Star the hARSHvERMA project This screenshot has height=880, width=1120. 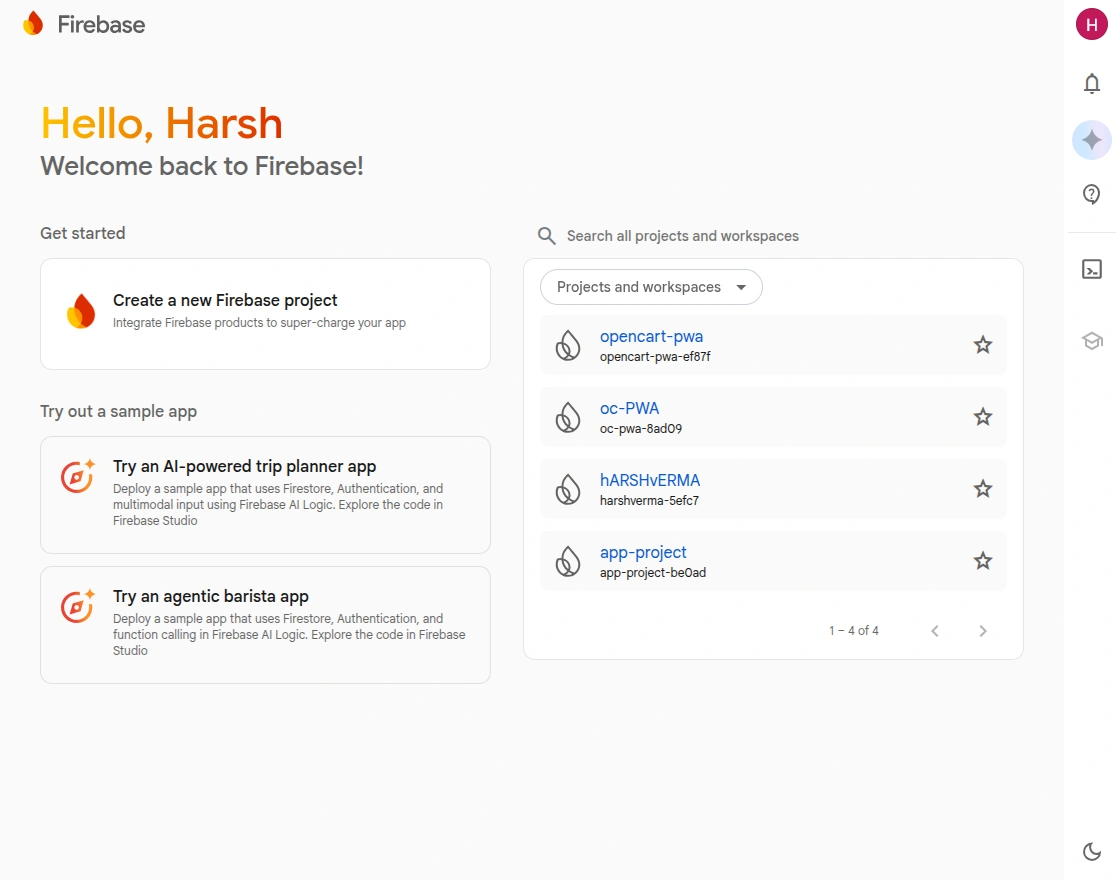coord(983,489)
